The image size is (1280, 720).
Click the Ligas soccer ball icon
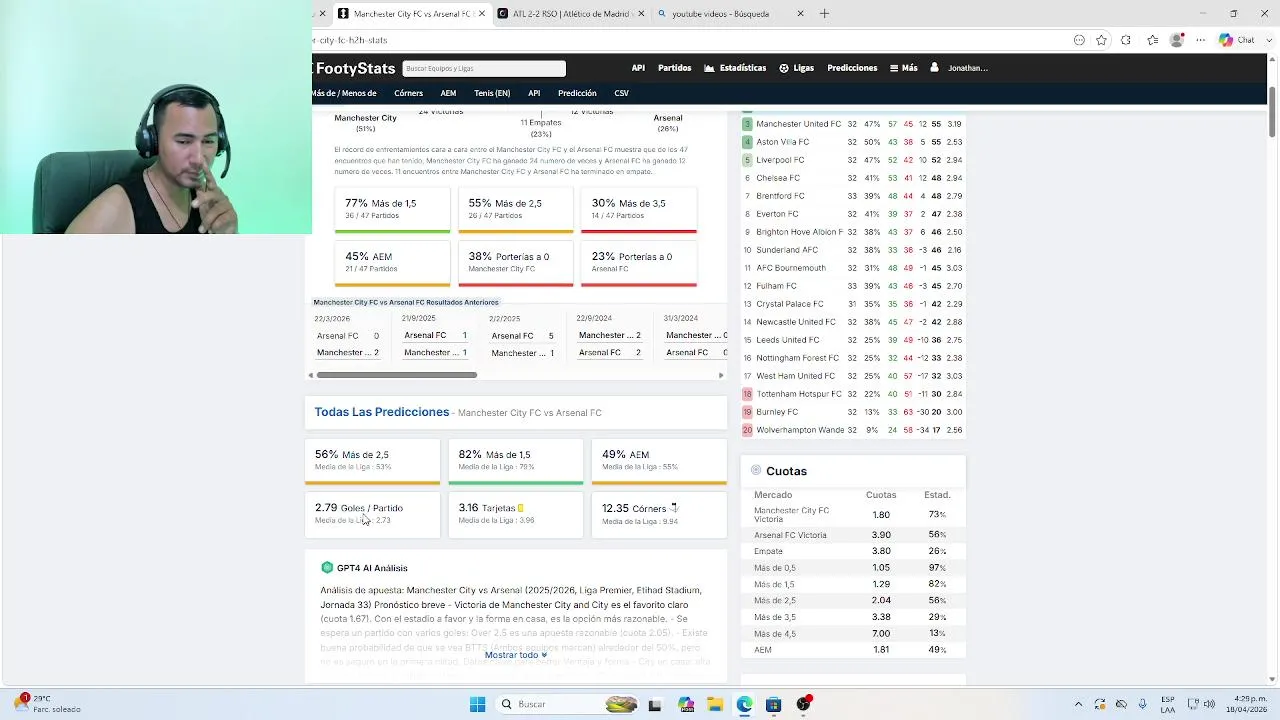(784, 68)
